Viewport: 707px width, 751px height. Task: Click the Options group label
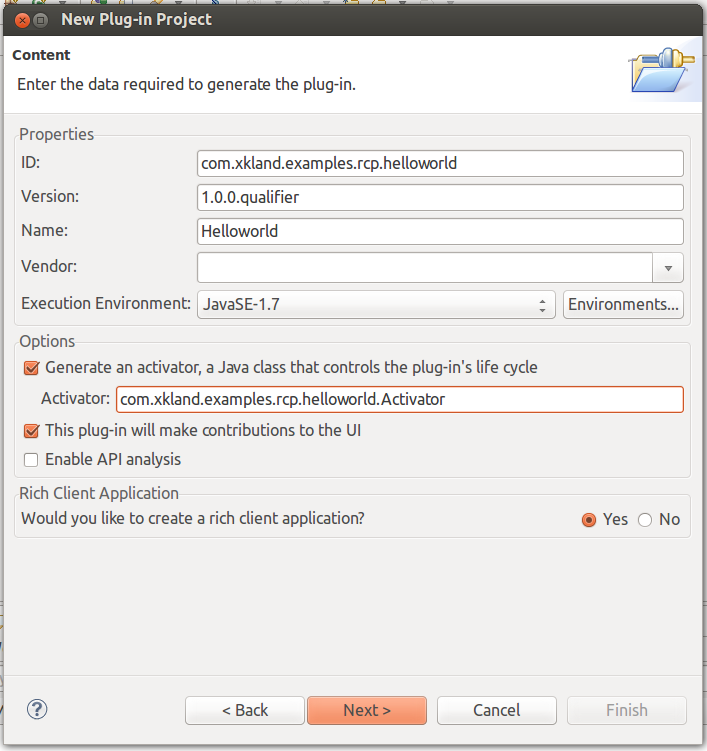[x=47, y=341]
